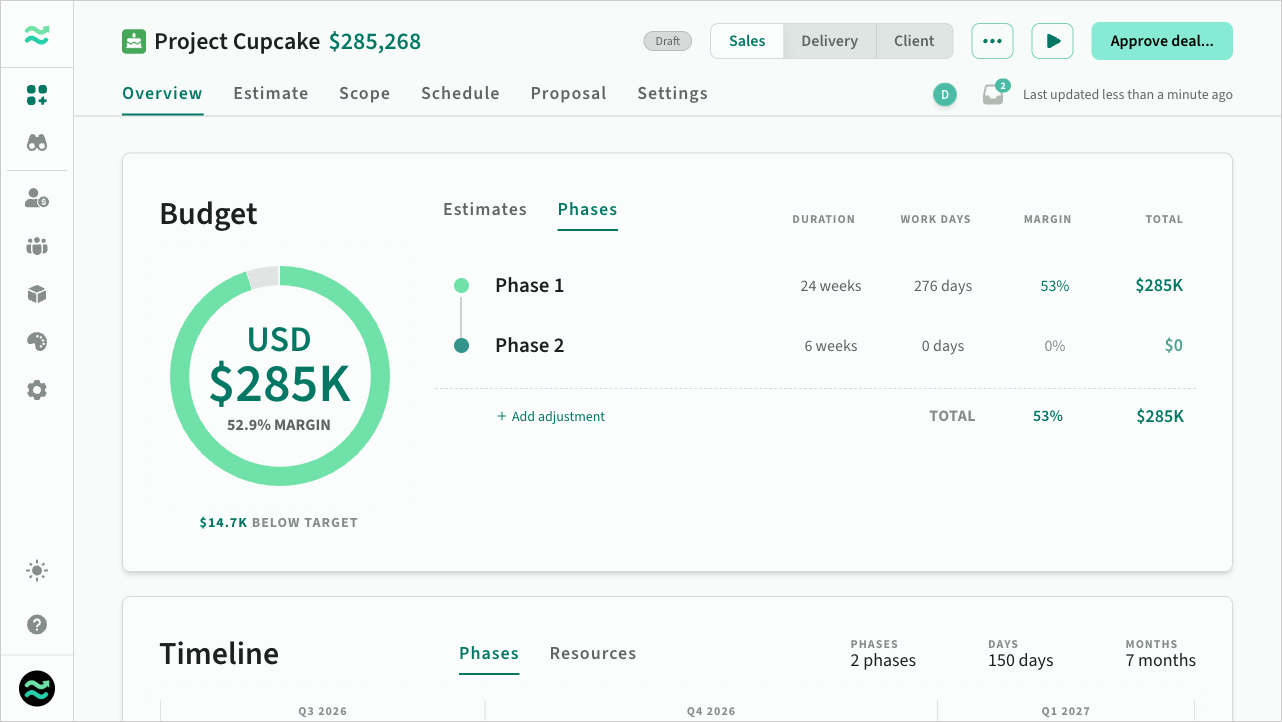Click the $14.7K below target label

pos(279,522)
